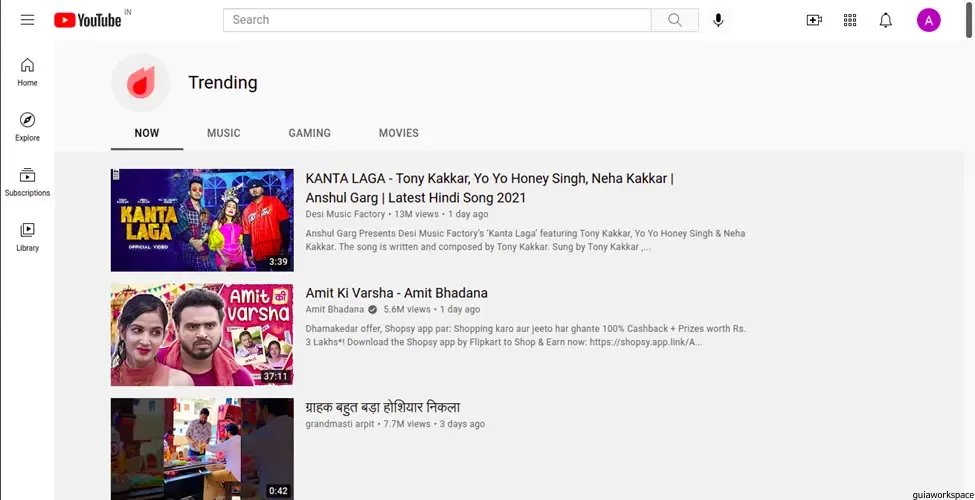Screen dimensions: 975x500
Task: Click the YouTube logo
Action: [x=88, y=20]
